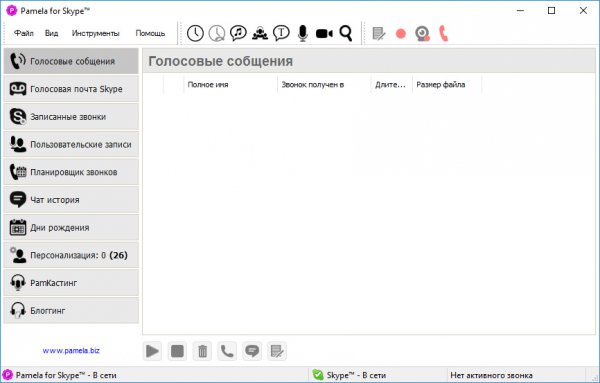Open Дни рождения section
600x383 pixels.
tap(71, 228)
